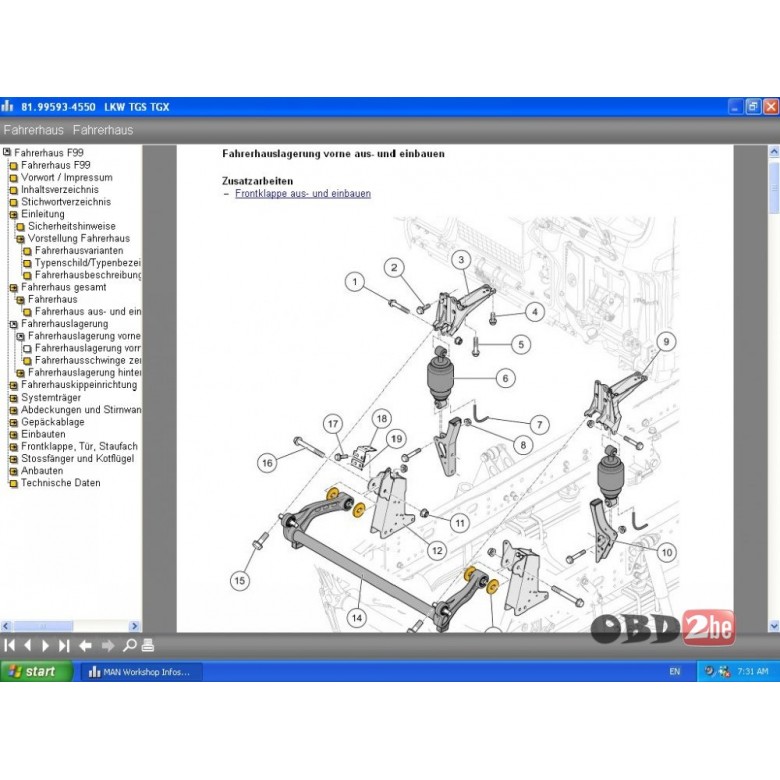Click the system tray clock 7:31 AM
This screenshot has height=780, width=780.
pyautogui.click(x=753, y=672)
